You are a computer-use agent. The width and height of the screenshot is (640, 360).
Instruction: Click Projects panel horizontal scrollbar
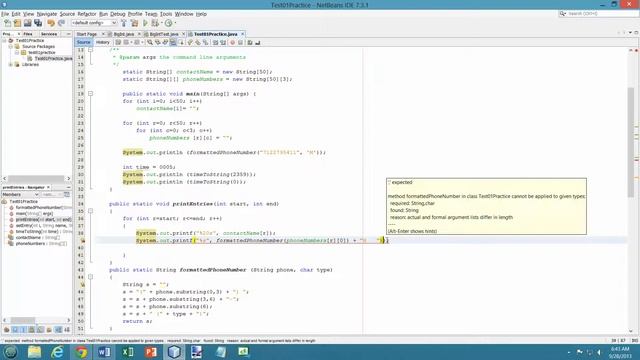(36, 178)
